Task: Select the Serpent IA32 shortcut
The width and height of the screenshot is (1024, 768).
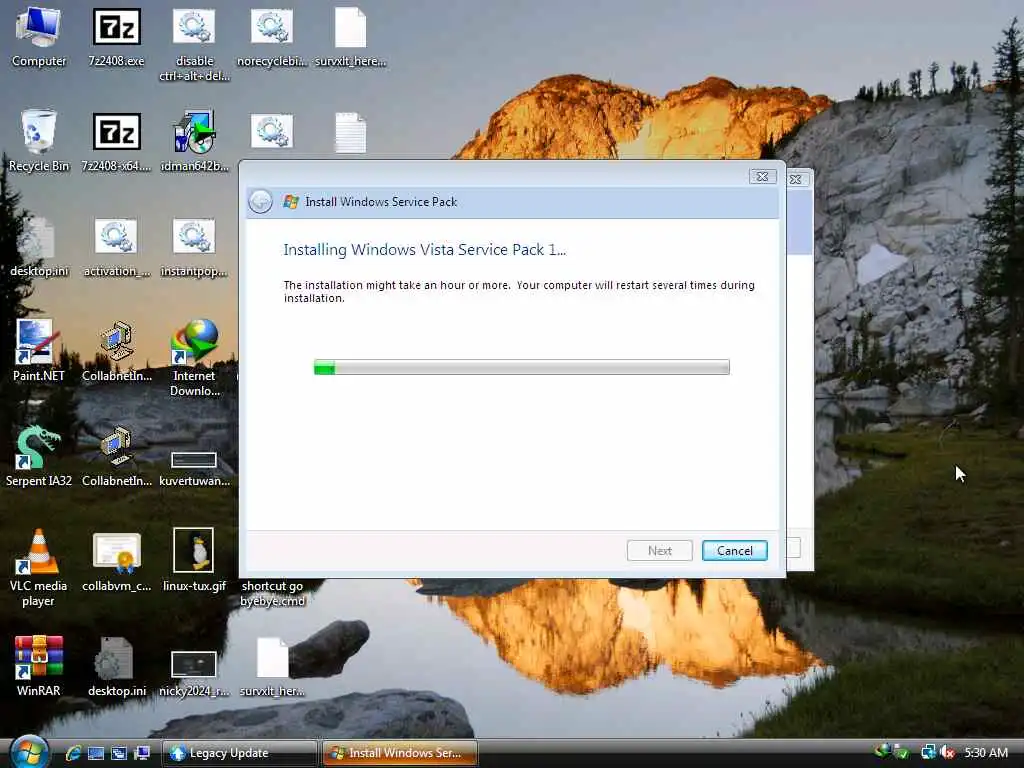Action: click(39, 456)
